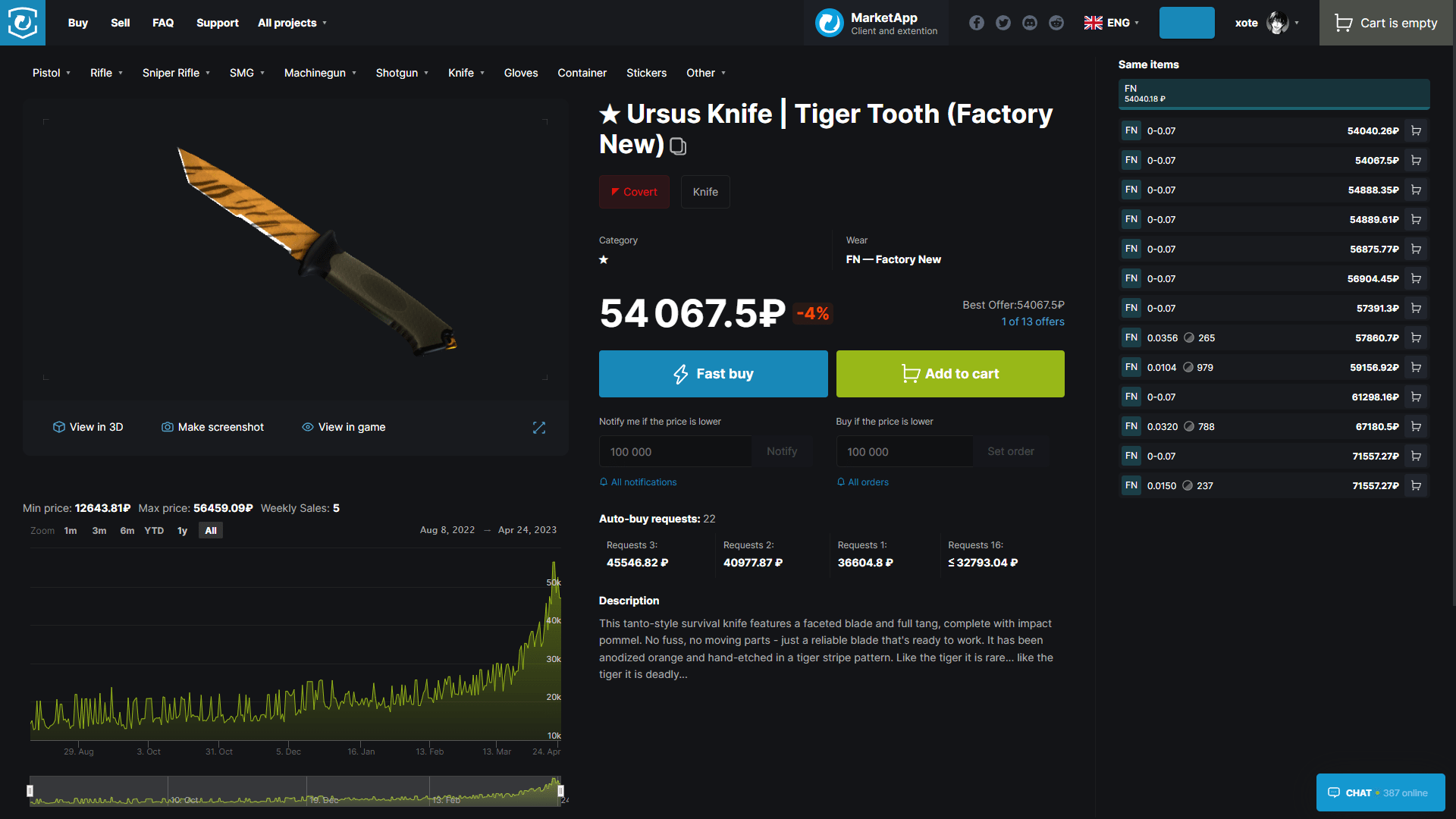Select the All zoom range on the chart
This screenshot has height=819, width=1456.
(x=211, y=530)
